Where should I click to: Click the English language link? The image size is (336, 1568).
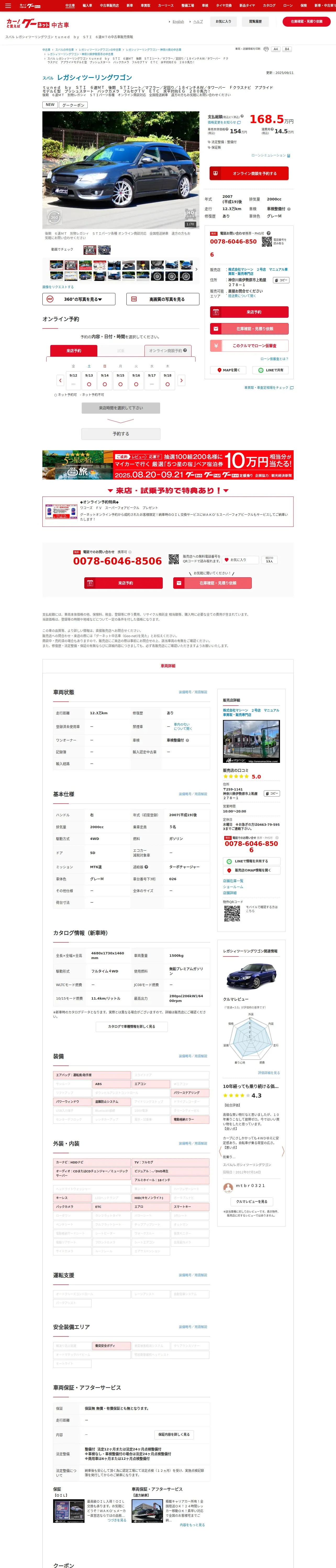(x=177, y=21)
